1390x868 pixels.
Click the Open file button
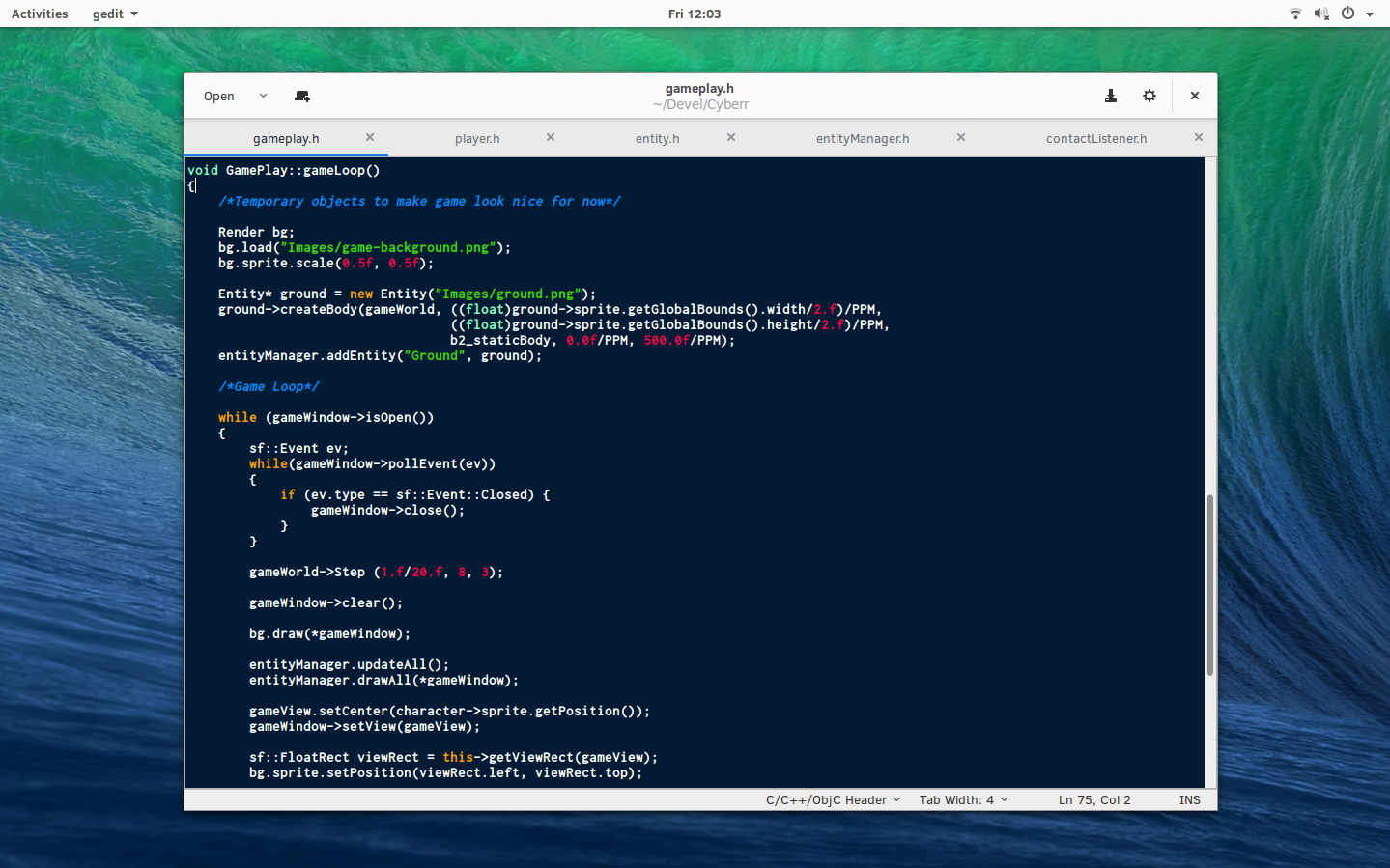coord(219,97)
